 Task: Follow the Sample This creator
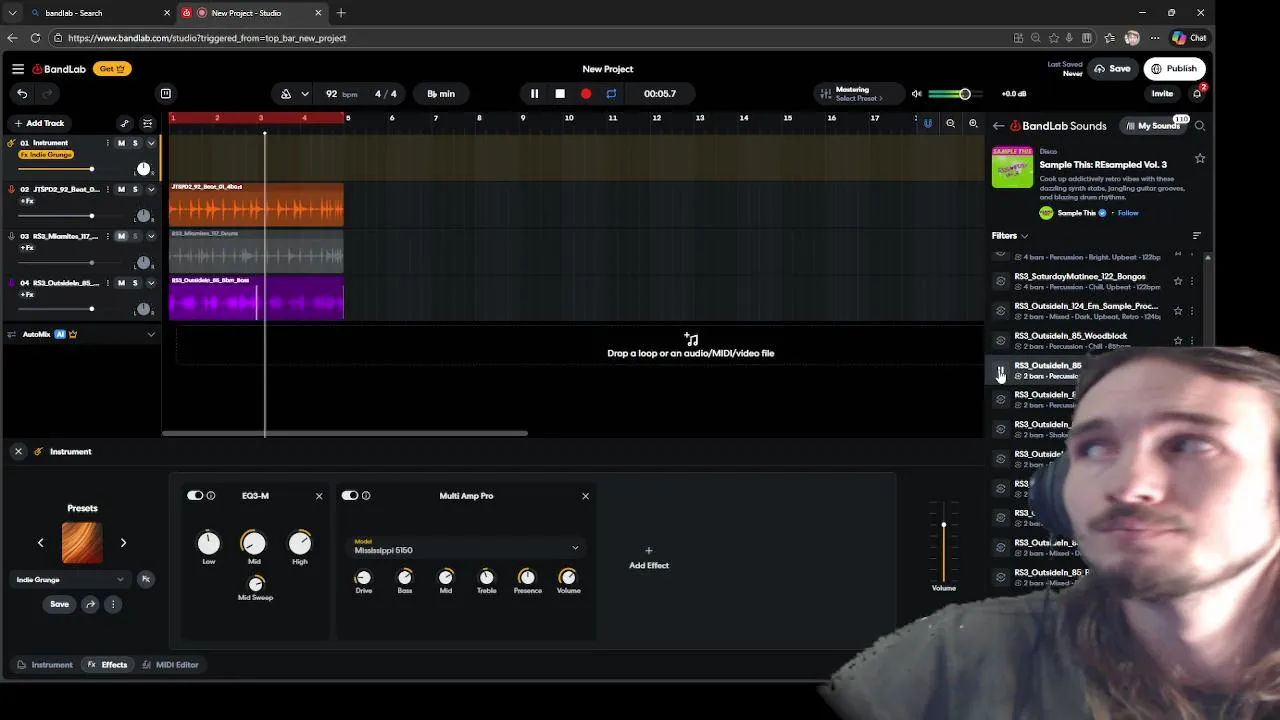[x=1128, y=213]
